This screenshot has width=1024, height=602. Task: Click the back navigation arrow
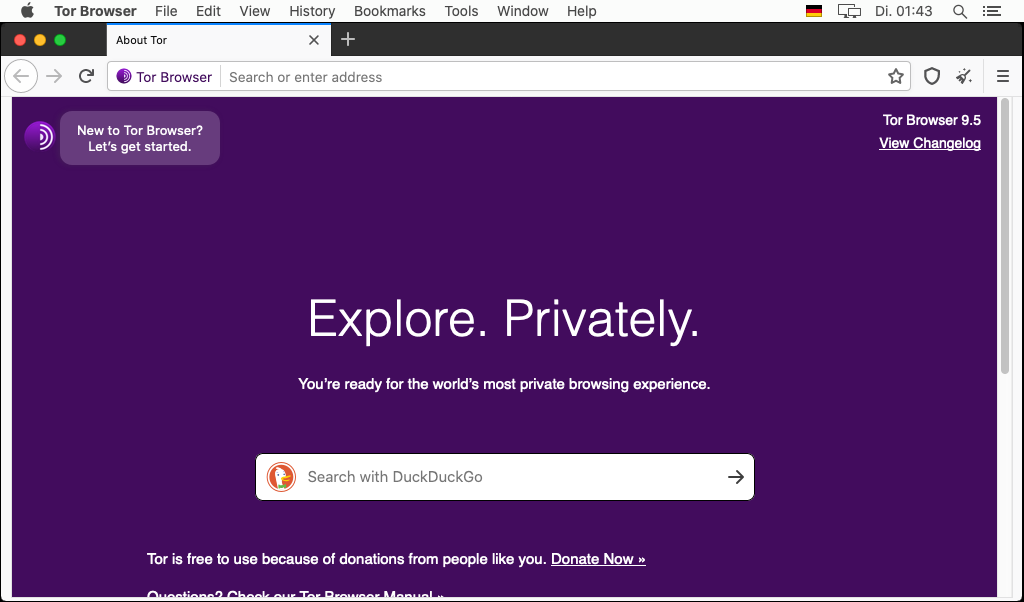[x=21, y=77]
